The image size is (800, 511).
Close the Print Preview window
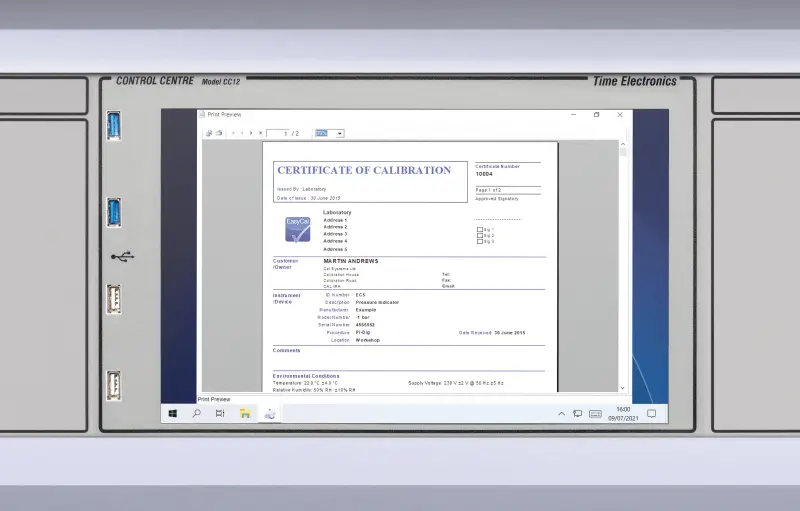(620, 115)
